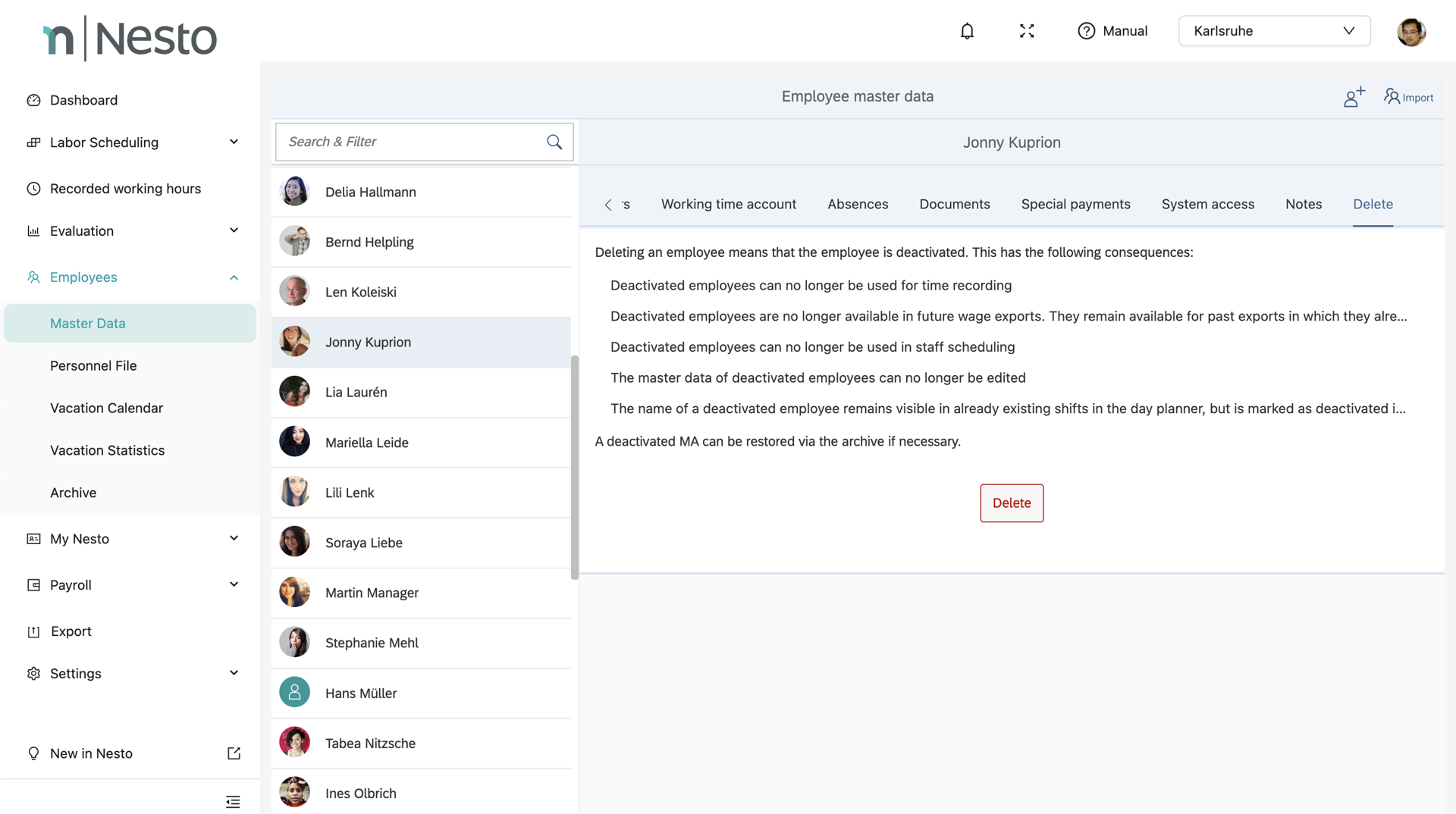Open New in Nesto external link

click(x=234, y=753)
